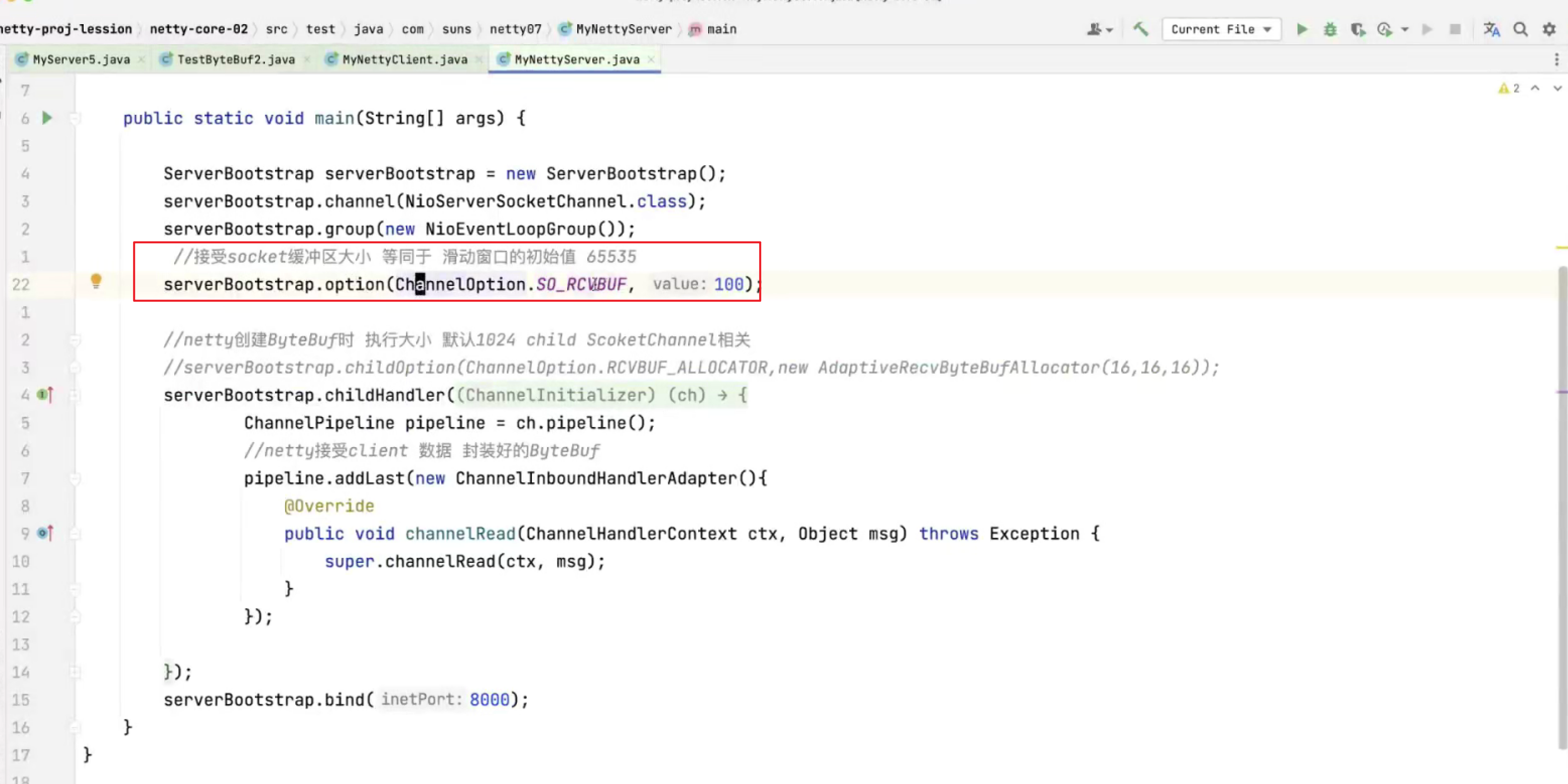Viewport: 1568px width, 784px height.
Task: Switch to MyNettyClient.java tab
Action: (x=405, y=59)
